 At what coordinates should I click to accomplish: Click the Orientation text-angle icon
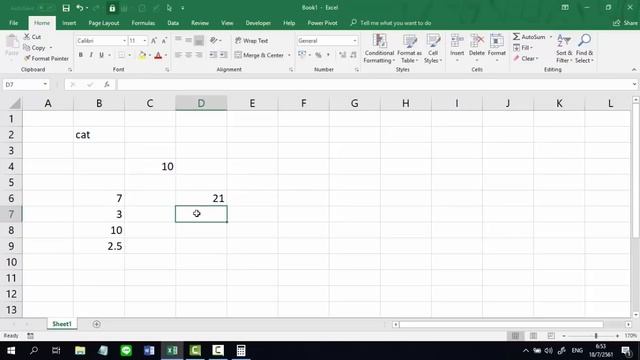(213, 40)
